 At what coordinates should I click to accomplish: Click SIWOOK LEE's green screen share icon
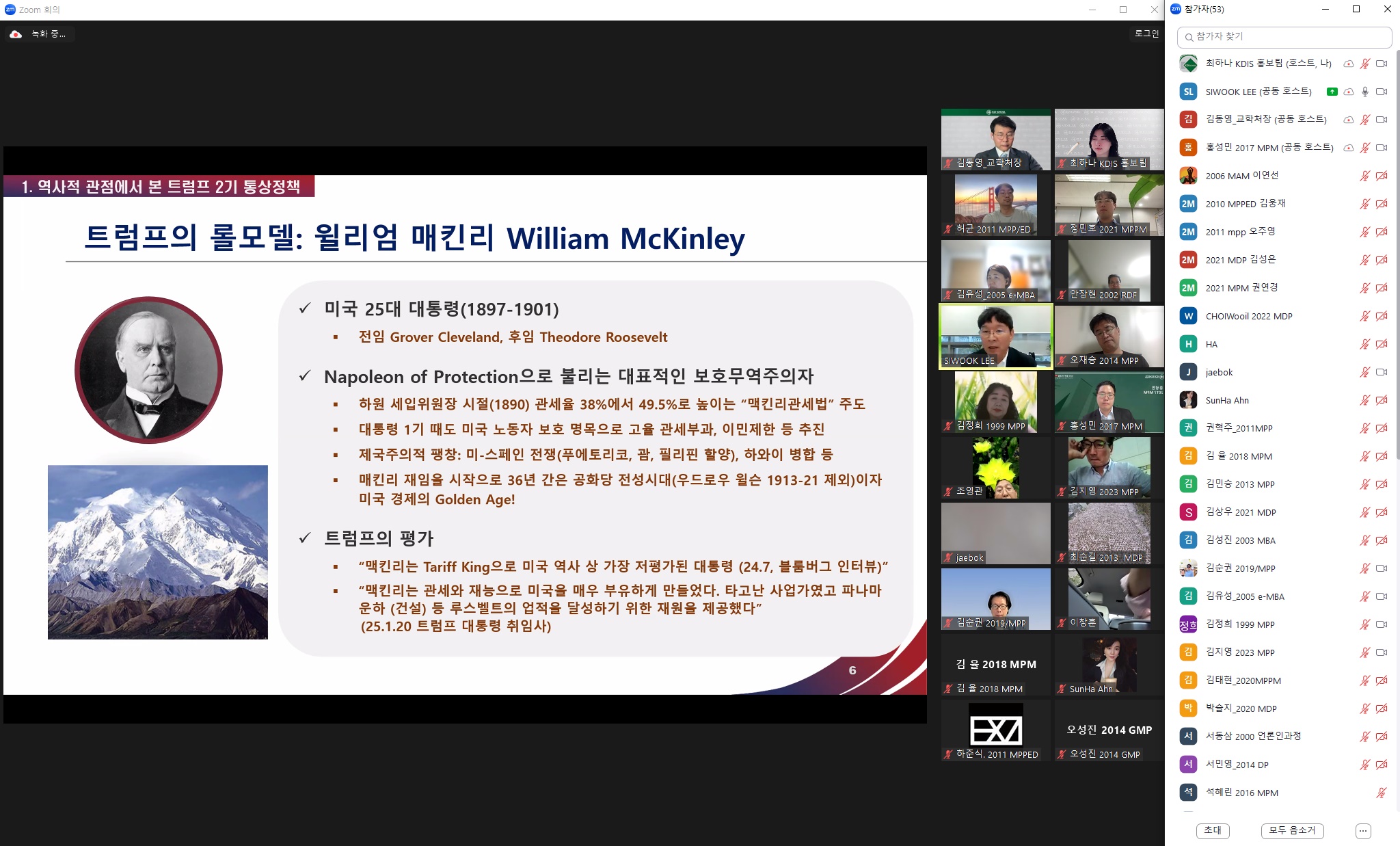pyautogui.click(x=1332, y=92)
